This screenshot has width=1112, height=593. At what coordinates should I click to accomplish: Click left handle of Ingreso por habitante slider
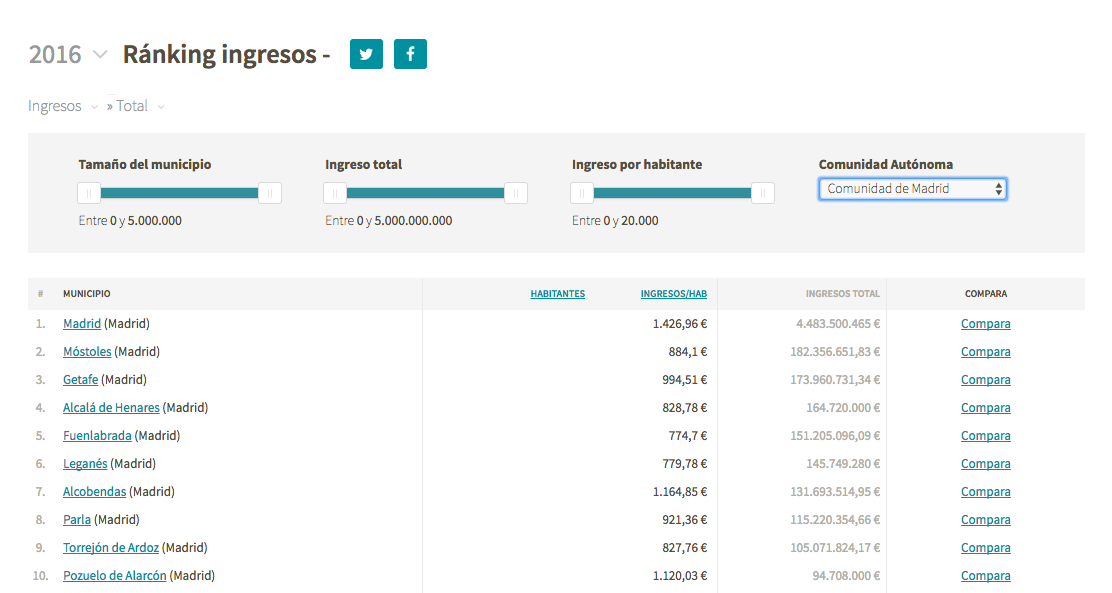click(582, 193)
